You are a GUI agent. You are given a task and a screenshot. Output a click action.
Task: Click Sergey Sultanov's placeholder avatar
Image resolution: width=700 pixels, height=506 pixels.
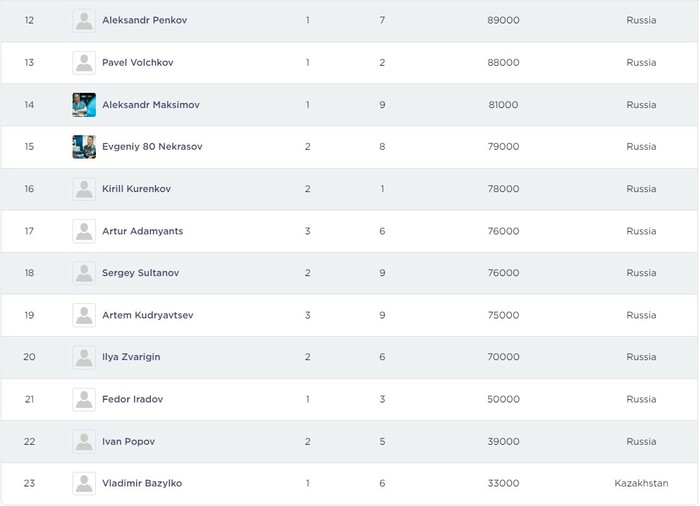[x=84, y=273]
